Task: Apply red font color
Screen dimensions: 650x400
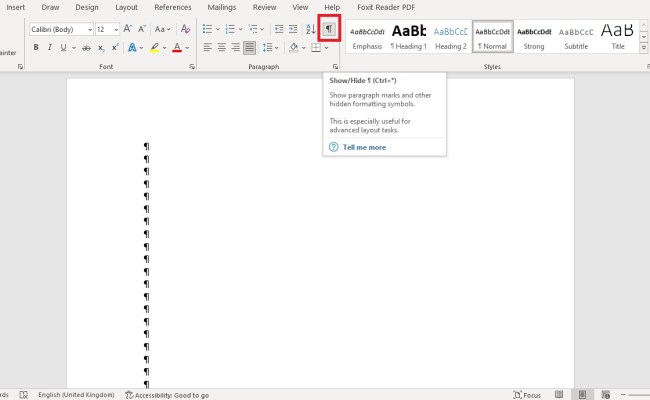Action: coord(177,48)
